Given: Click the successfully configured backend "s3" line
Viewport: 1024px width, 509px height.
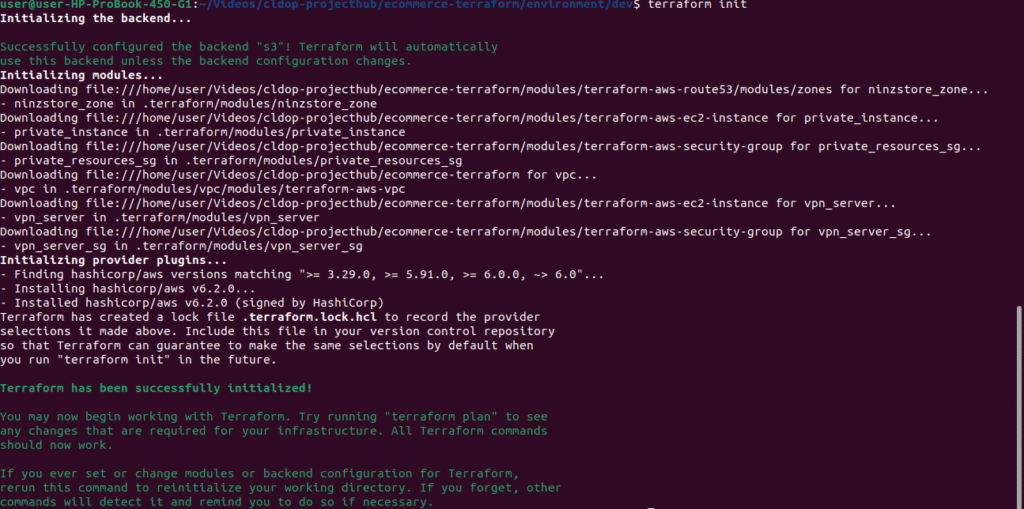Looking at the screenshot, I should pyautogui.click(x=249, y=47).
